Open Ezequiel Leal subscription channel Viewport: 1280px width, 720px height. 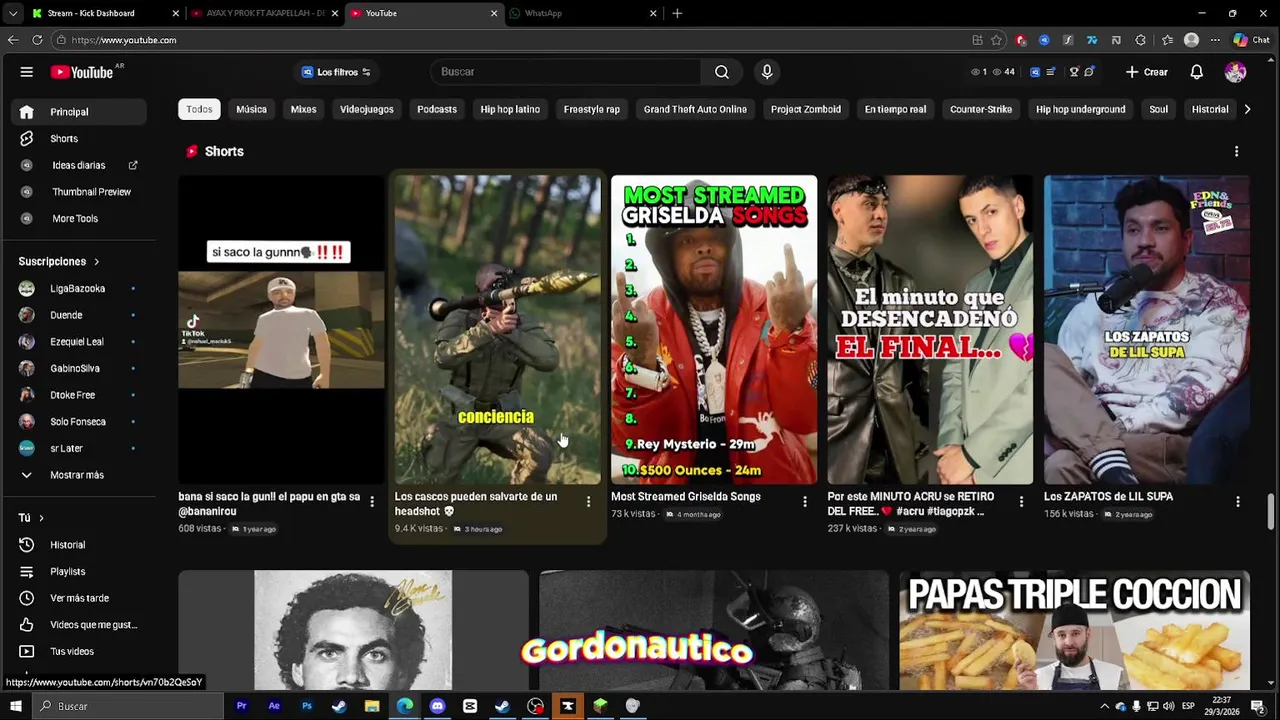coord(77,342)
